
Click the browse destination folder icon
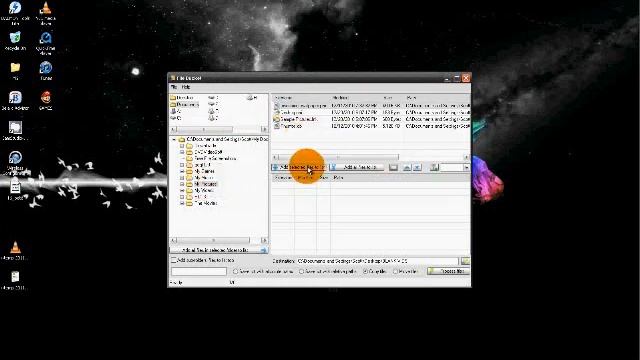click(465, 261)
